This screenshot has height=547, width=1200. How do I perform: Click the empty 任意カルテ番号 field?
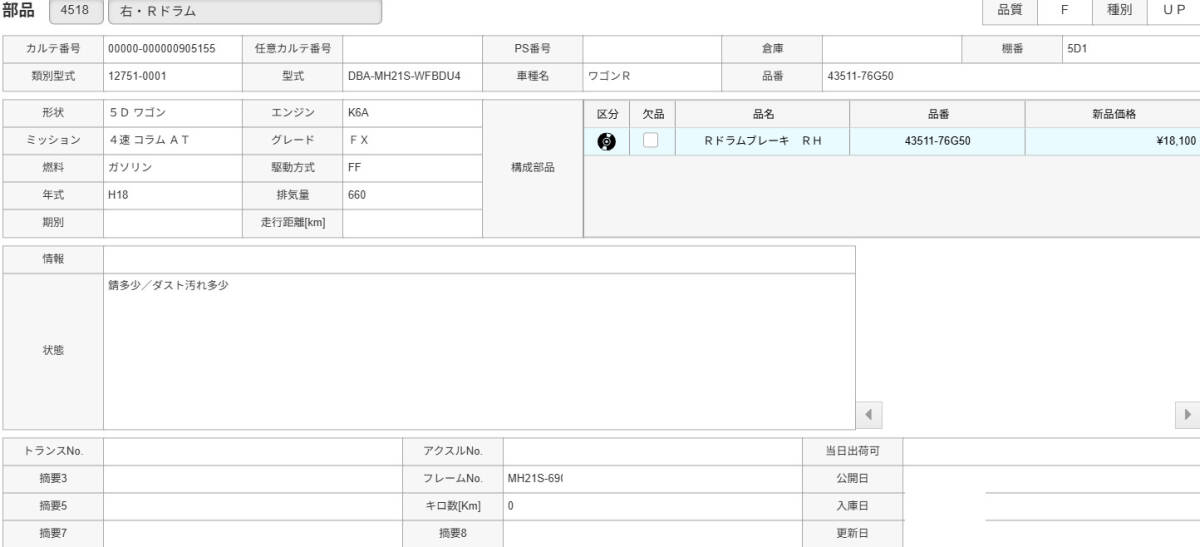pyautogui.click(x=412, y=48)
